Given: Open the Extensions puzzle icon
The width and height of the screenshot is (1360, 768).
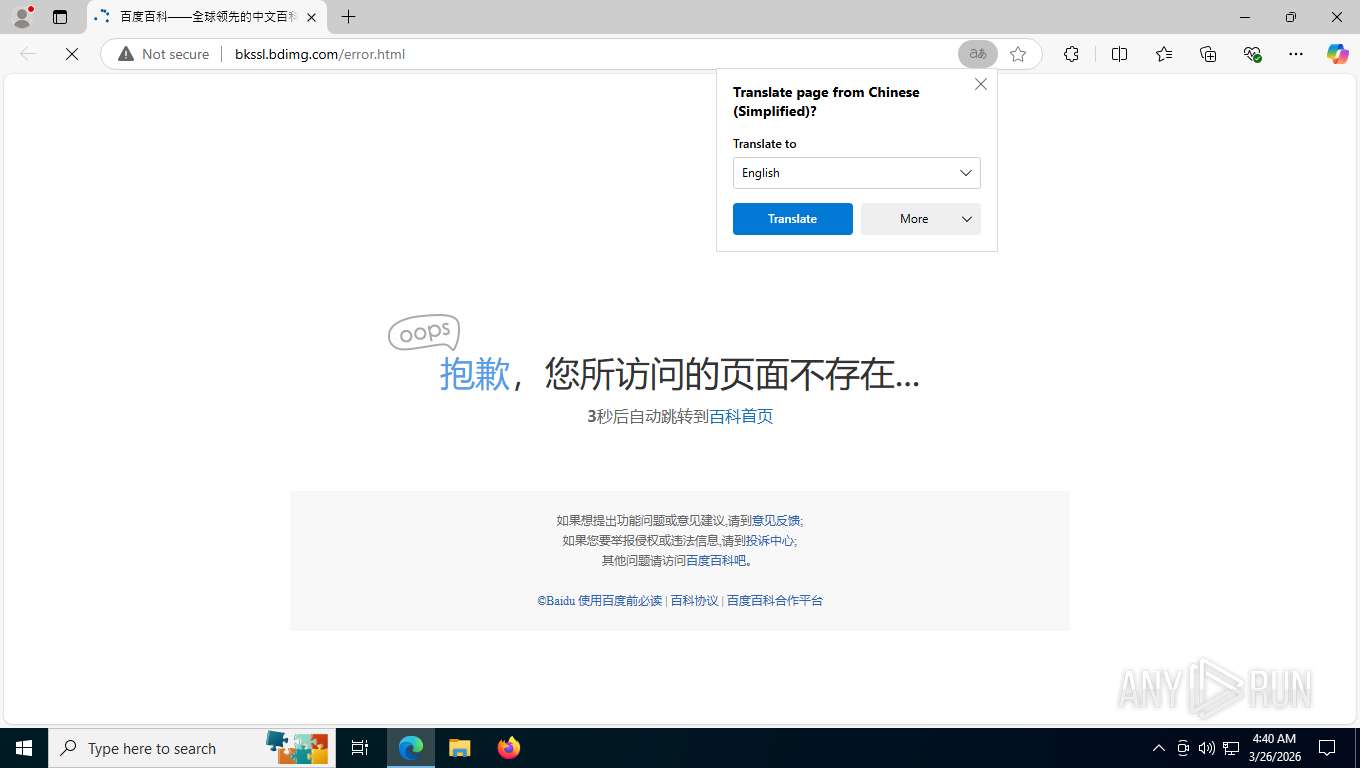Looking at the screenshot, I should click(1071, 54).
